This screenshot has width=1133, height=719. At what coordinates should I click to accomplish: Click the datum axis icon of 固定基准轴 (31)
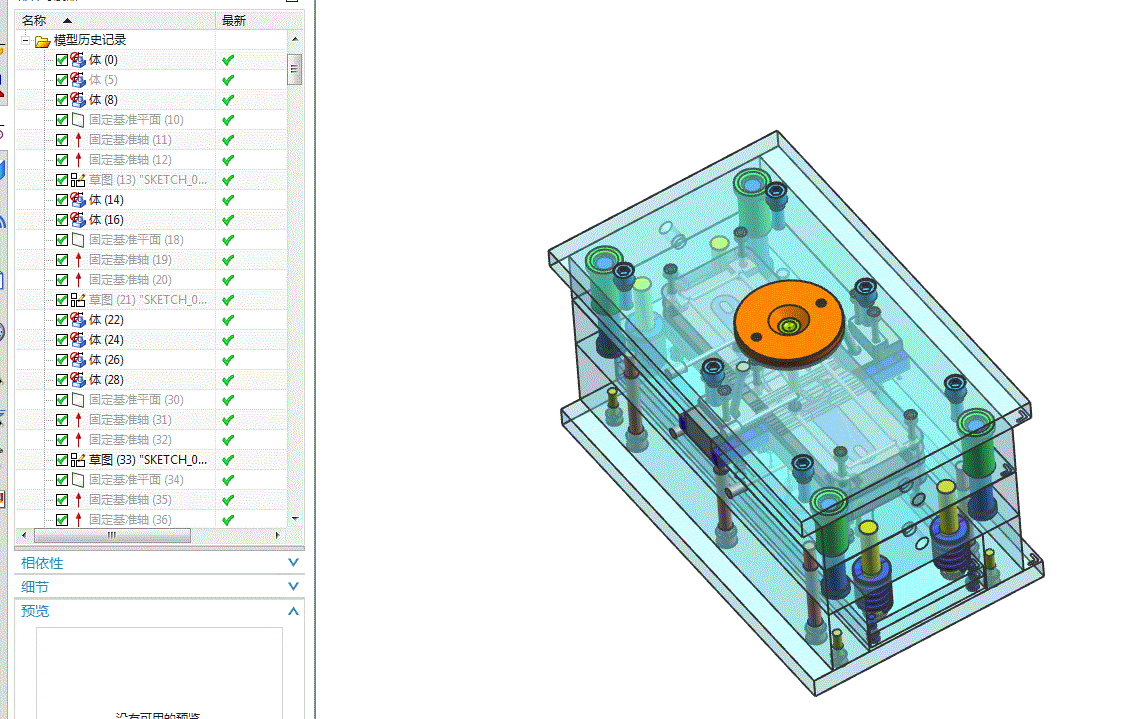point(78,420)
